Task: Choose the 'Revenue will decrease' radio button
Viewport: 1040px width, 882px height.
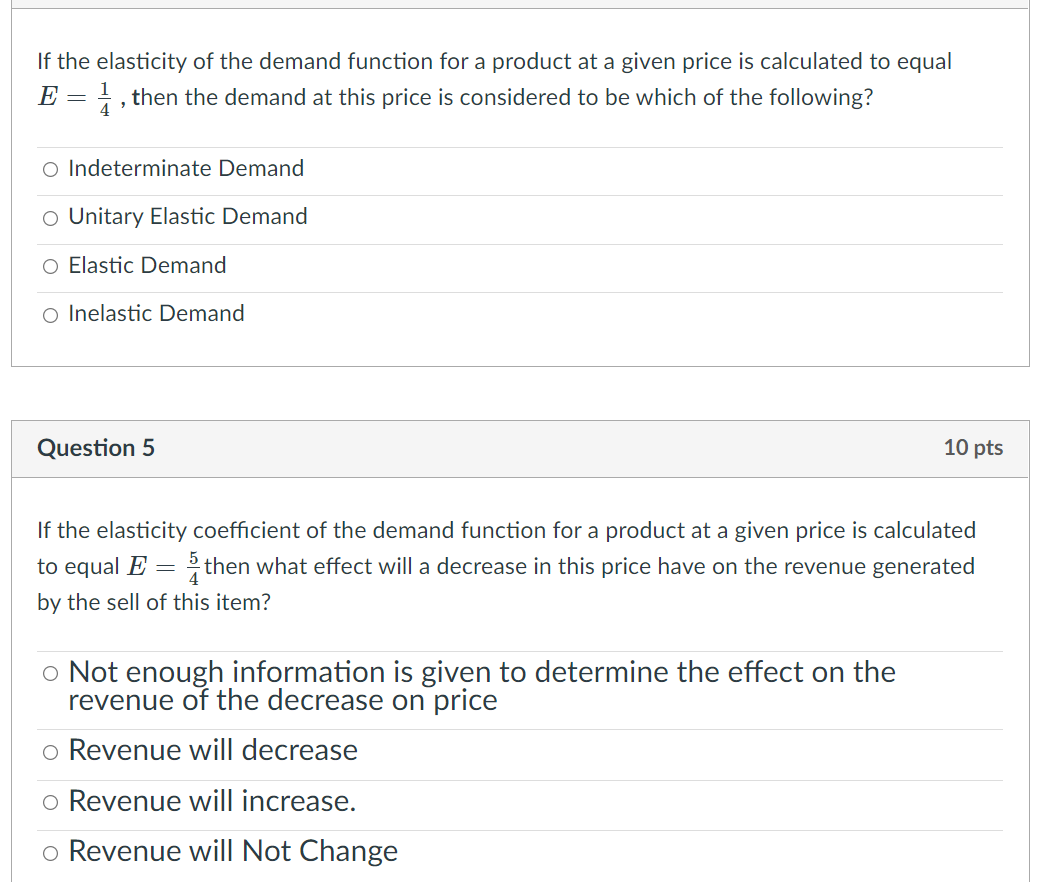Action: coord(50,752)
